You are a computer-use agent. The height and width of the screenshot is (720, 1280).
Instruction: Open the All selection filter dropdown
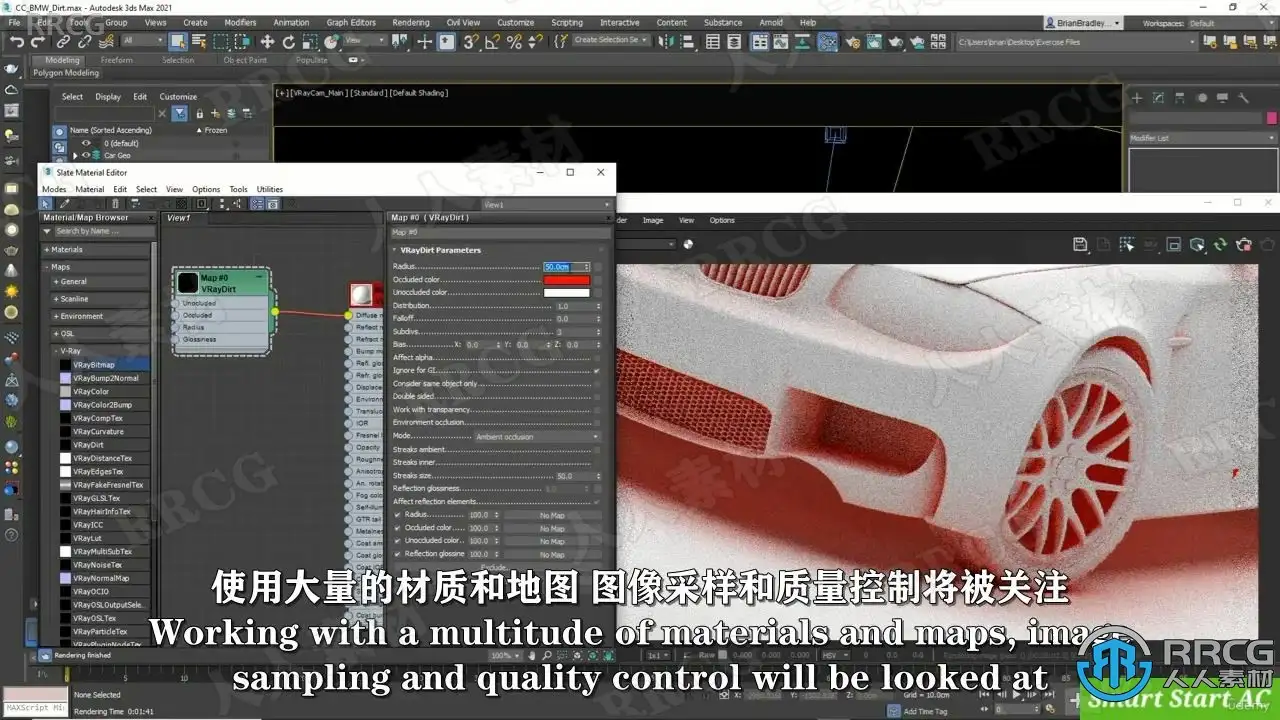[143, 42]
